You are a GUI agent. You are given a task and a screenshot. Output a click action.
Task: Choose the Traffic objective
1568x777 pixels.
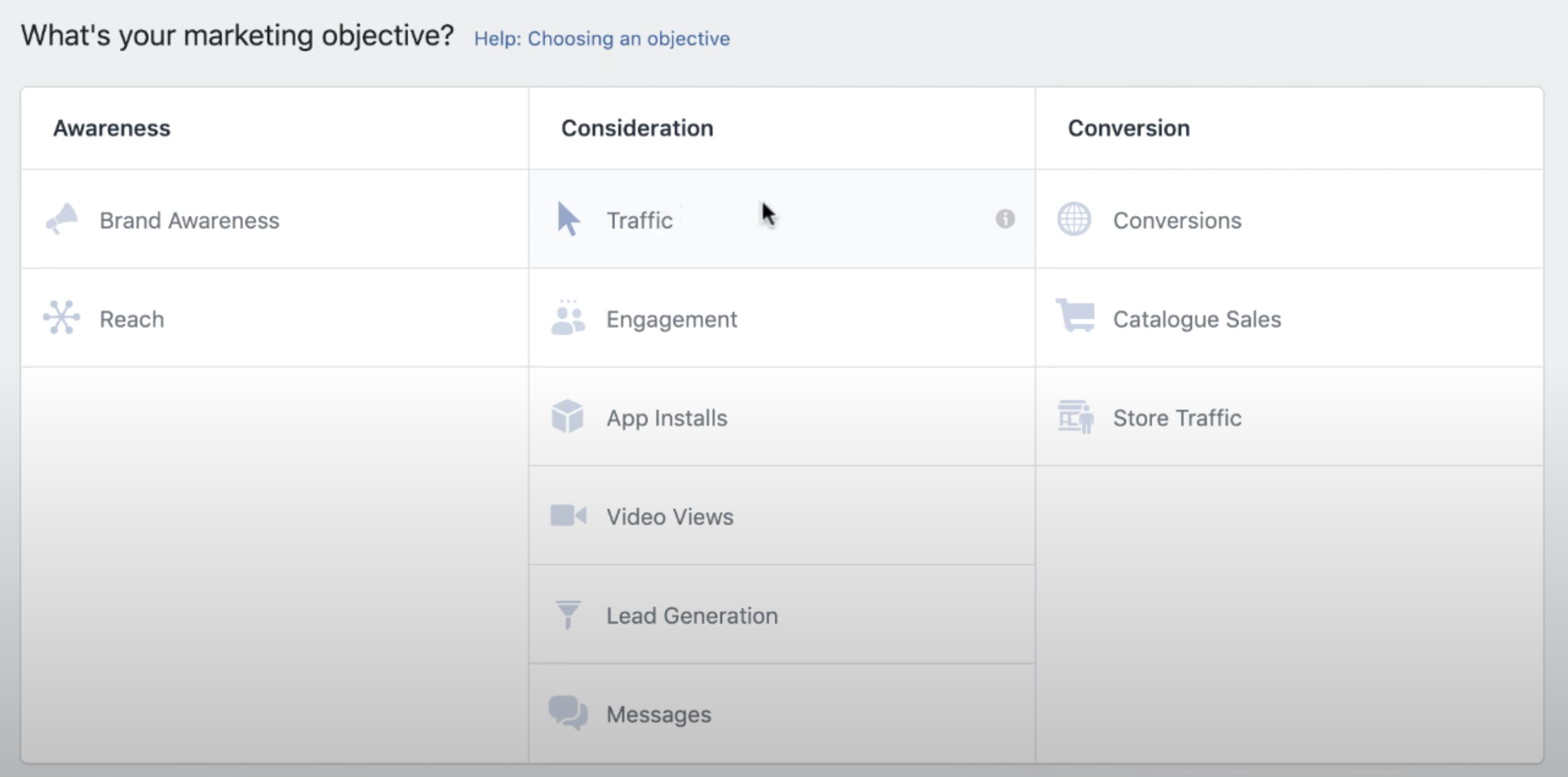click(x=782, y=220)
